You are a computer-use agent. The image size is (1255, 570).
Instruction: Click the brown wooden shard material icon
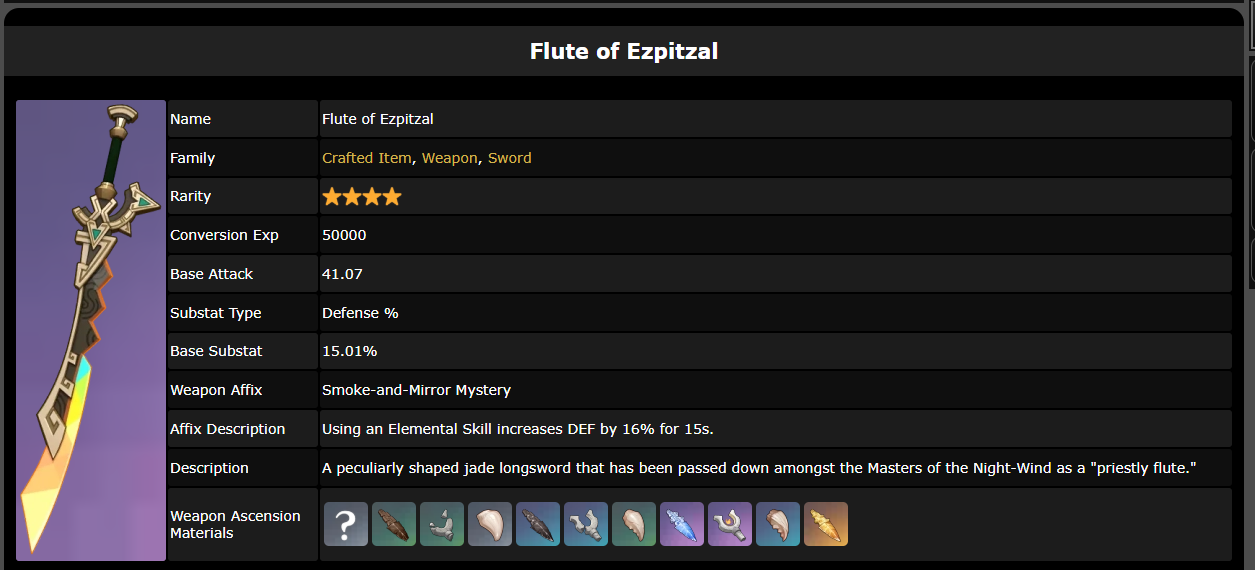(394, 524)
